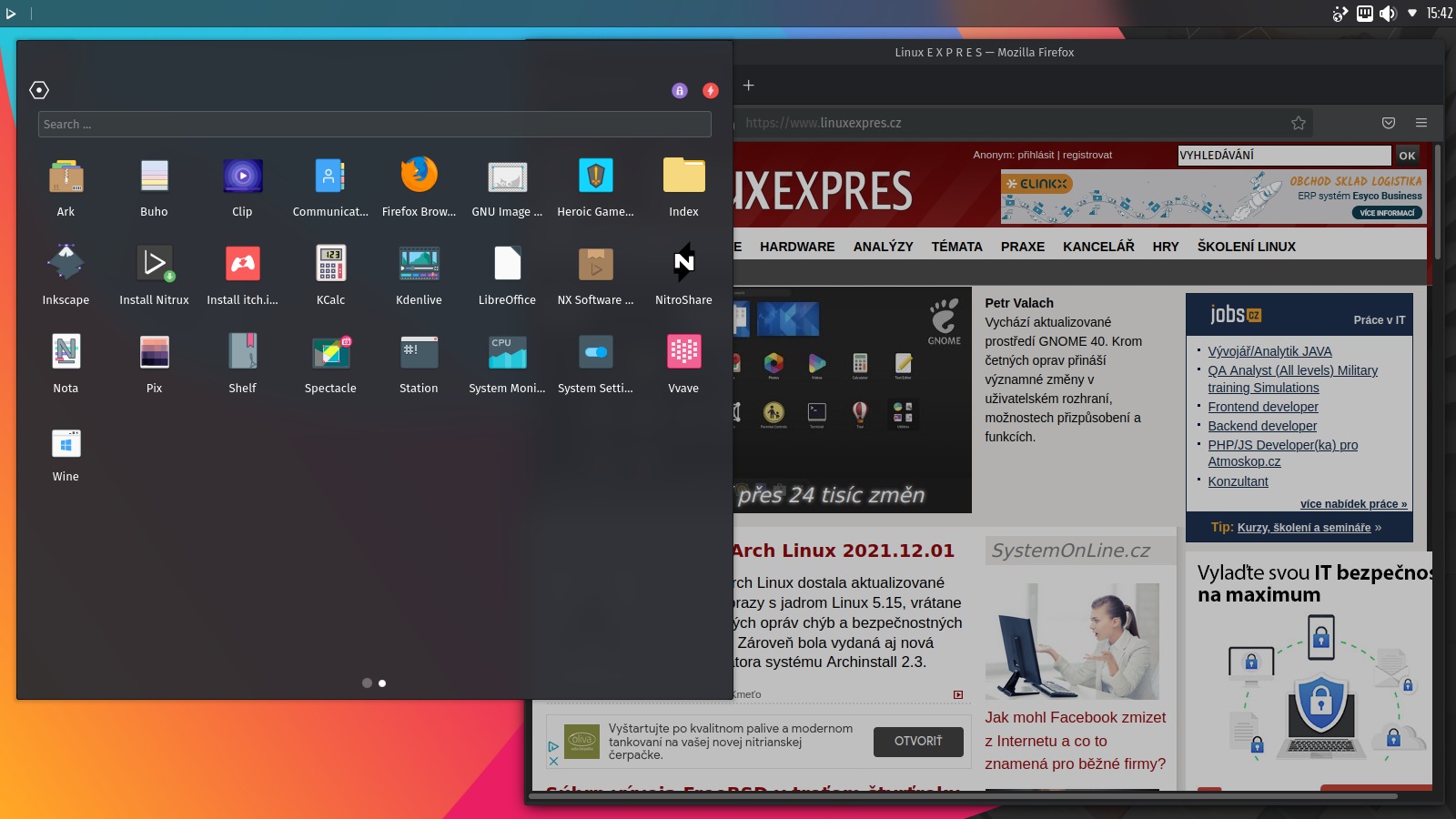Click the Firefox horizontal scrollbar
Viewport: 1456px width, 819px height.
click(964, 796)
